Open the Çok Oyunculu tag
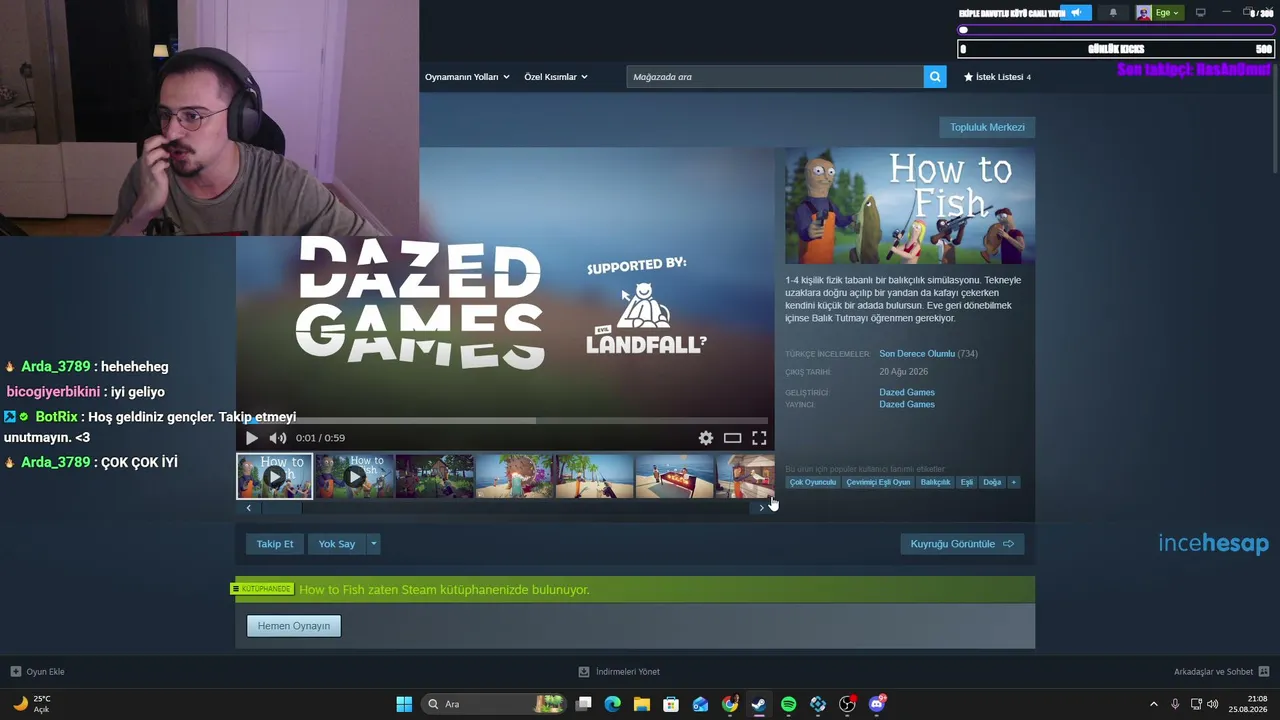Screen dimensions: 1280x720 point(813,482)
